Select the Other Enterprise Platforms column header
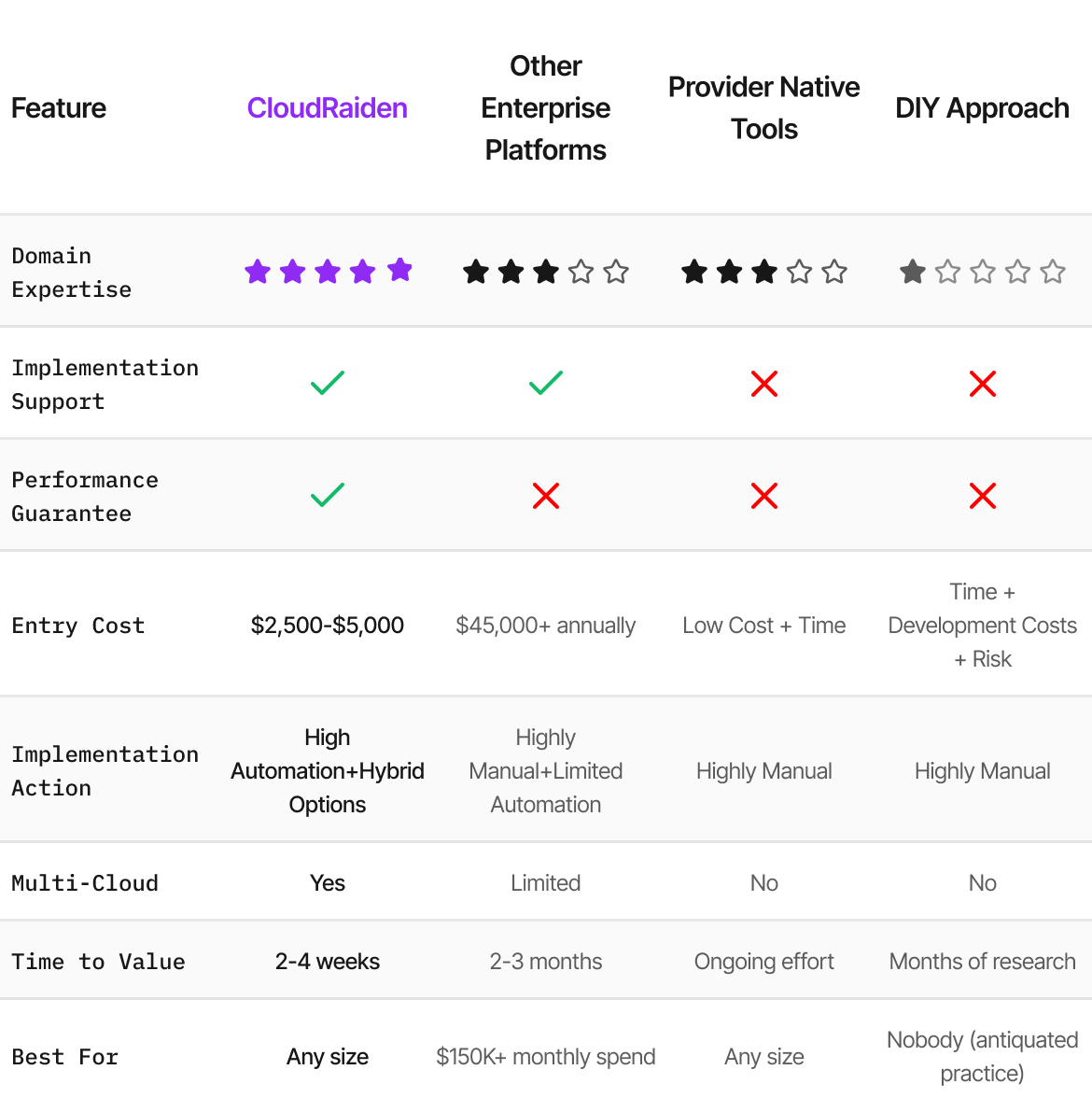Viewport: 1092px width, 1112px height. (x=546, y=108)
